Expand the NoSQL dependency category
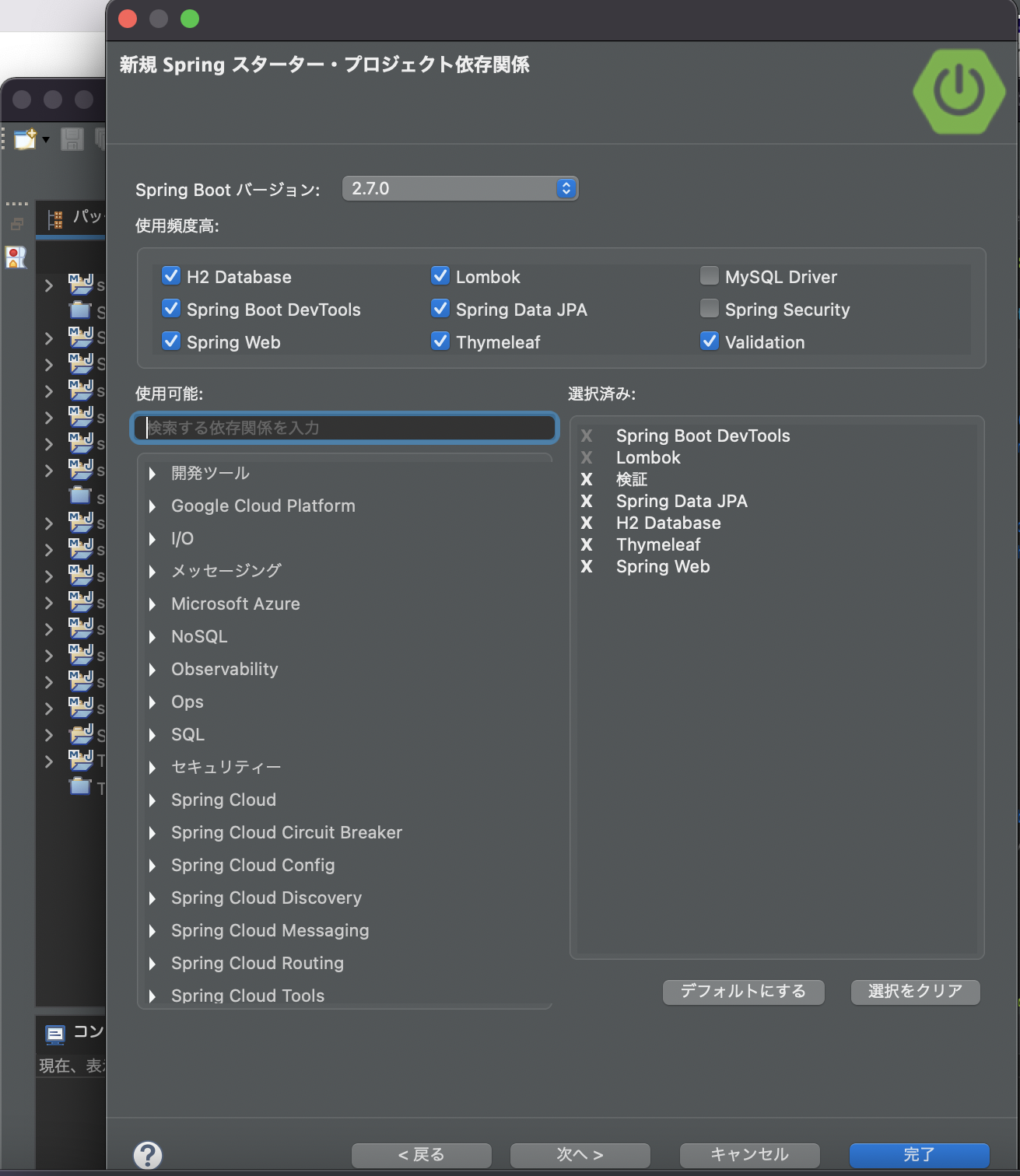The image size is (1020, 1176). click(152, 637)
